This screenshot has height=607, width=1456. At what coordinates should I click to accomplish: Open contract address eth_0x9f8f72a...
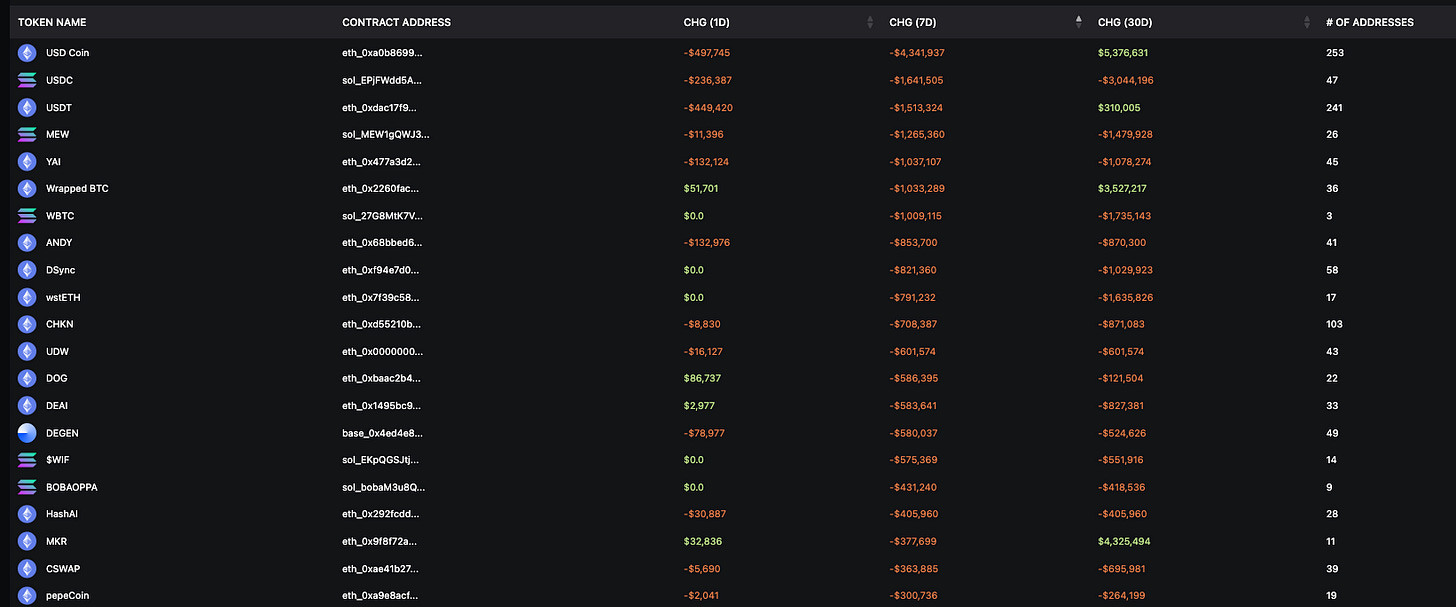[x=379, y=541]
